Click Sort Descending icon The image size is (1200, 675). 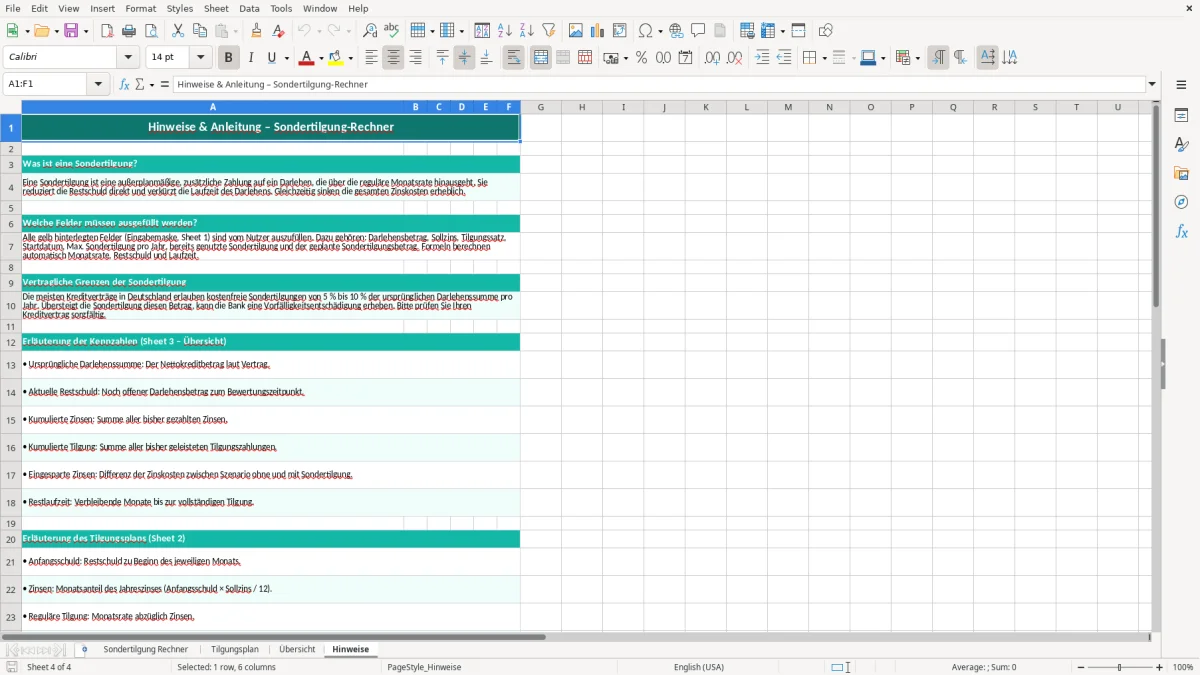[x=527, y=31]
